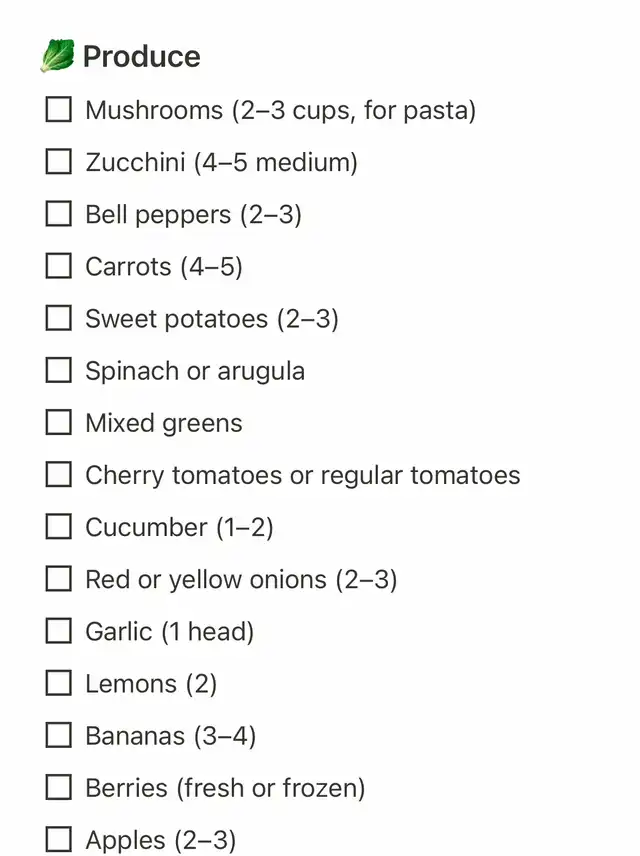Check the Spinach or arugula box
The height and width of the screenshot is (856, 640).
[59, 370]
